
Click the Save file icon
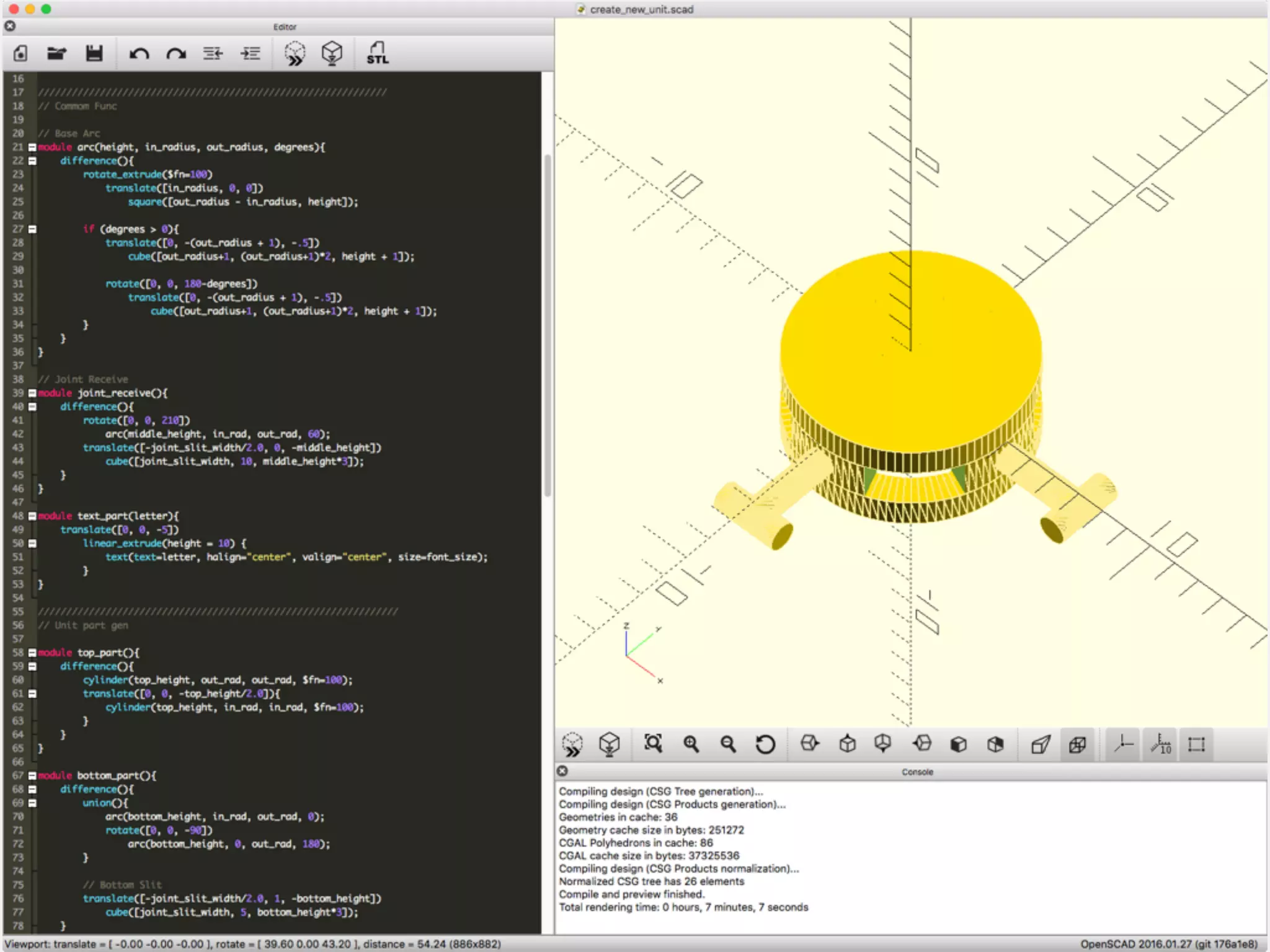pyautogui.click(x=94, y=53)
